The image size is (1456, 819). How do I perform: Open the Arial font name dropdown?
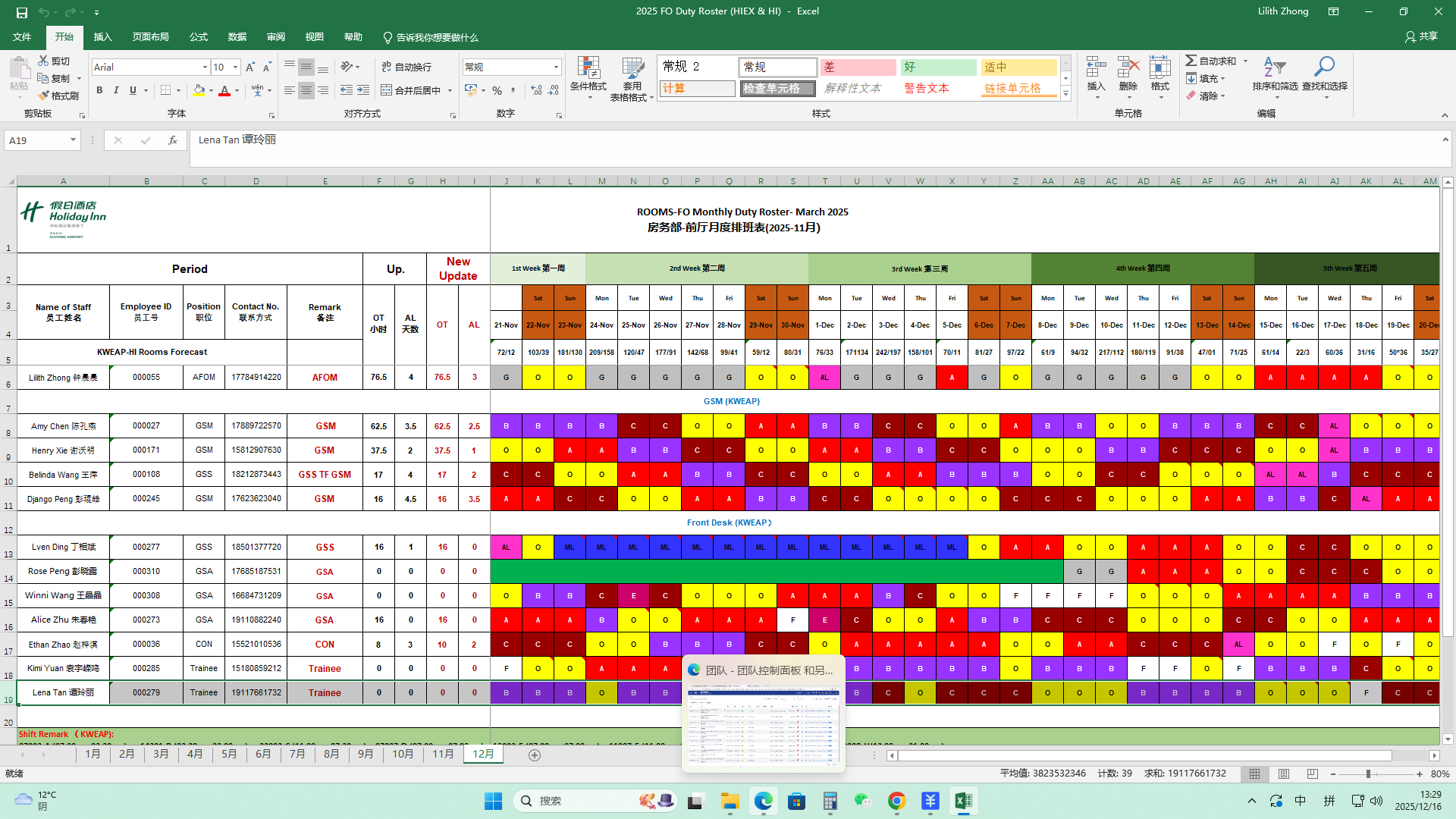pos(205,67)
